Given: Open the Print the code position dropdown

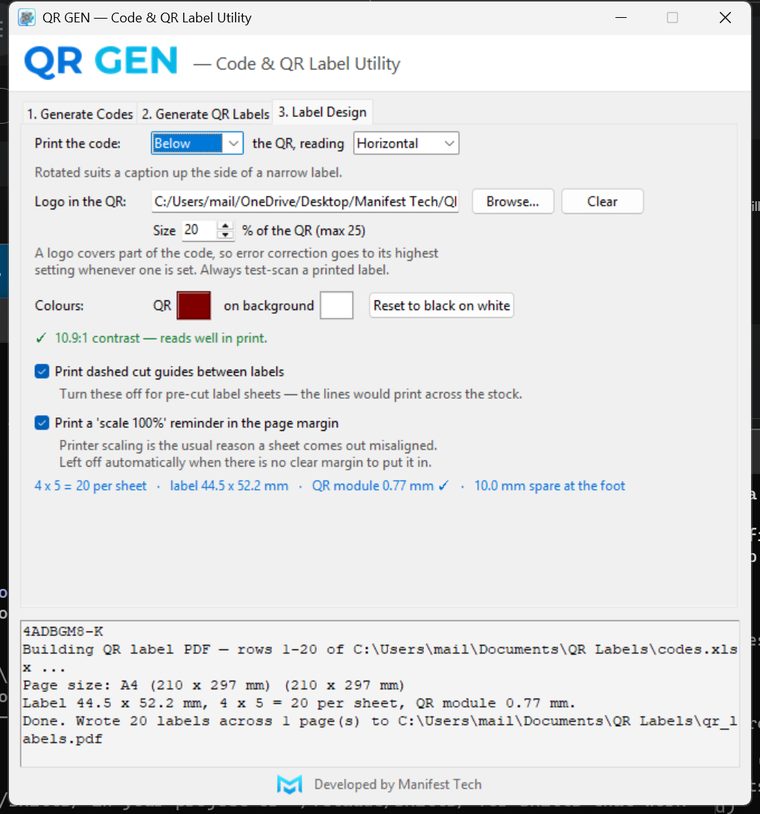Looking at the screenshot, I should pos(197,143).
